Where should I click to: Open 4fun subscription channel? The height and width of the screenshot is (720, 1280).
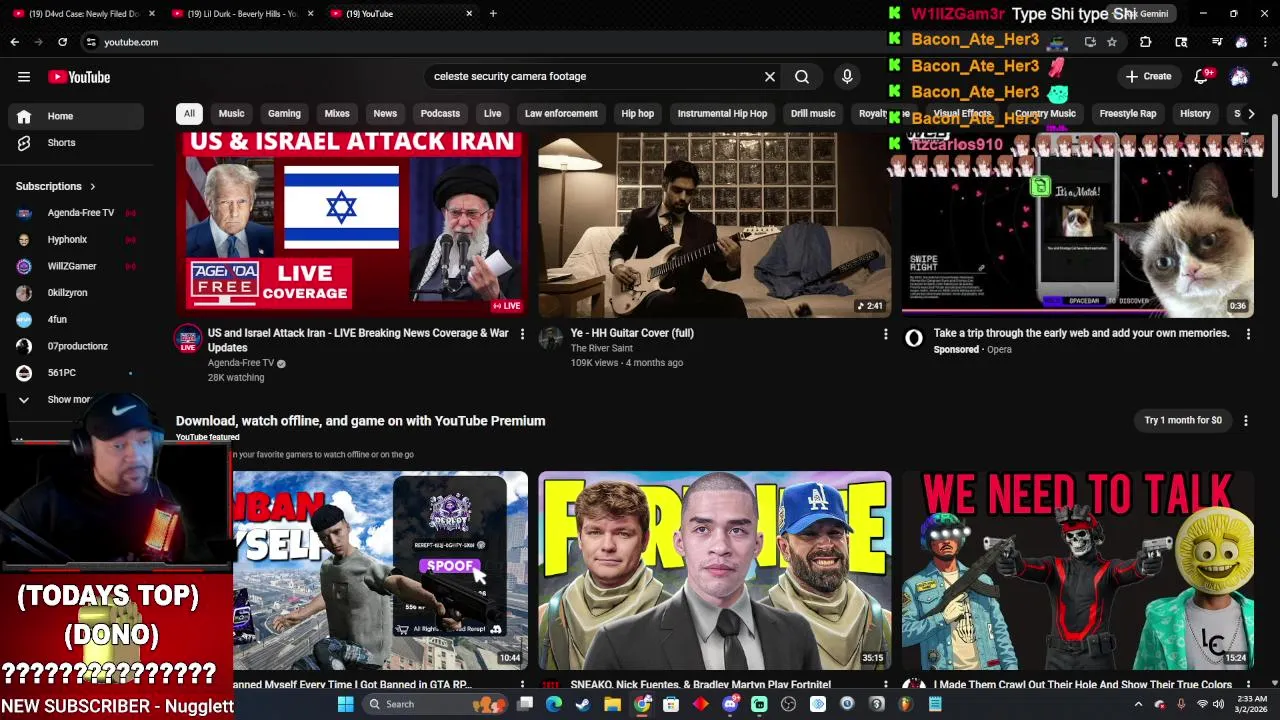click(x=76, y=319)
